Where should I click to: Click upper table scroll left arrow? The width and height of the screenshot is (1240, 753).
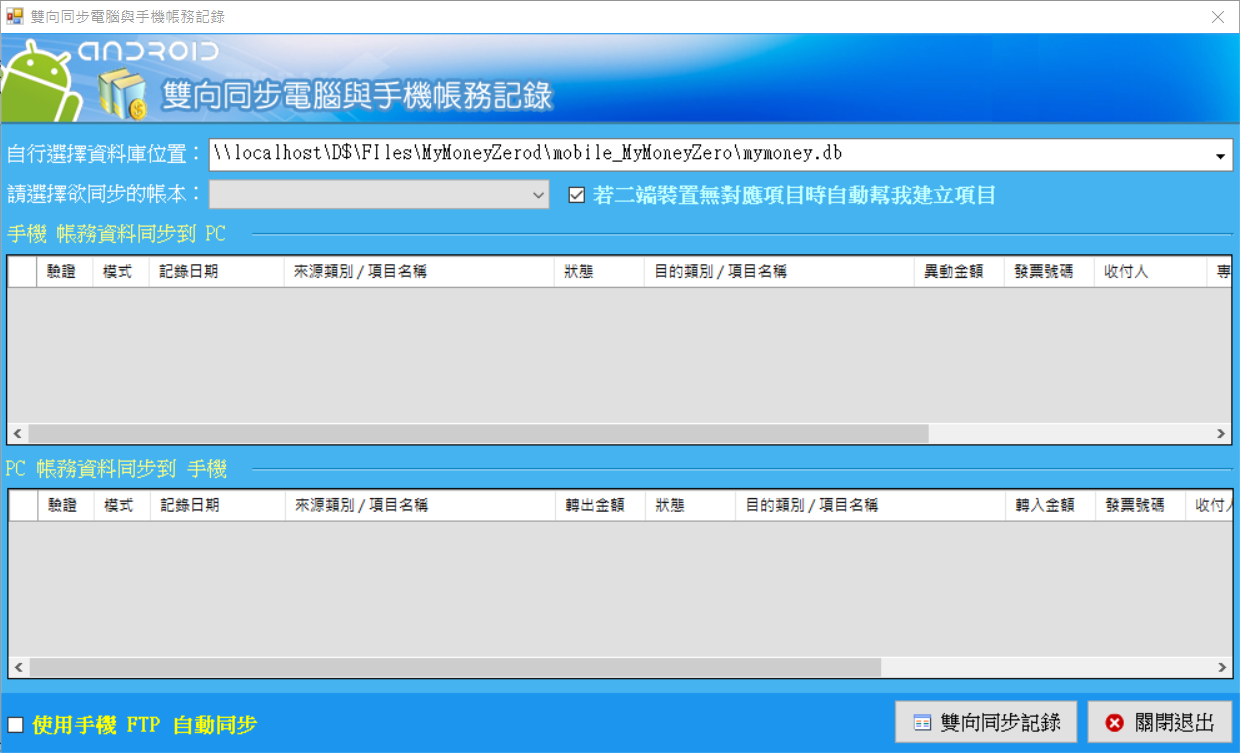tap(17, 434)
